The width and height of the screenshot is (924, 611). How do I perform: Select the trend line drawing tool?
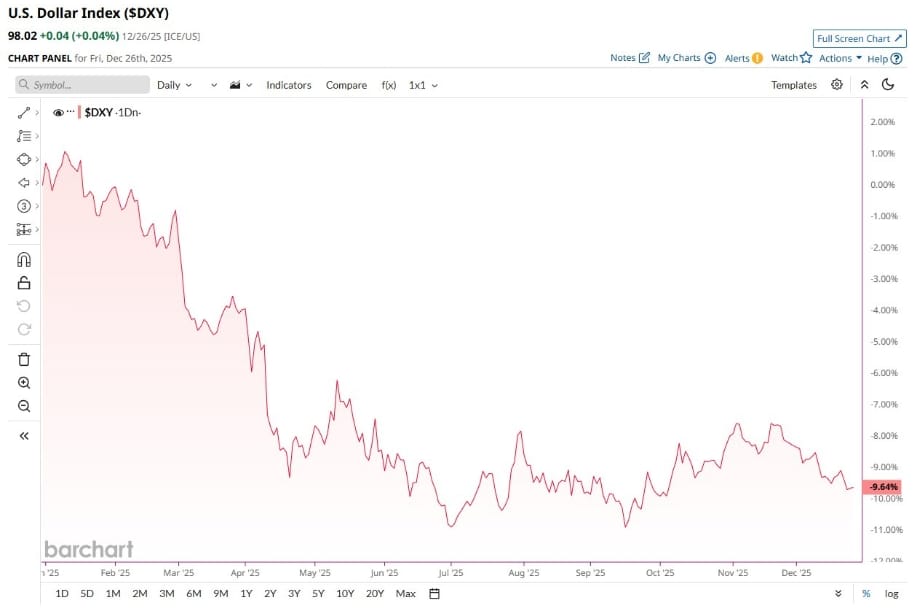click(x=22, y=113)
